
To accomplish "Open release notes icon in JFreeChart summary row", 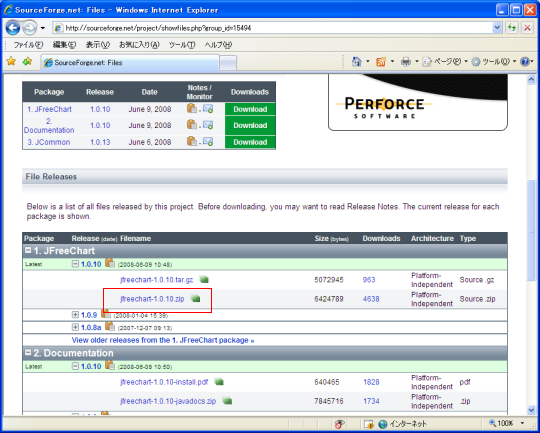I will click(191, 109).
